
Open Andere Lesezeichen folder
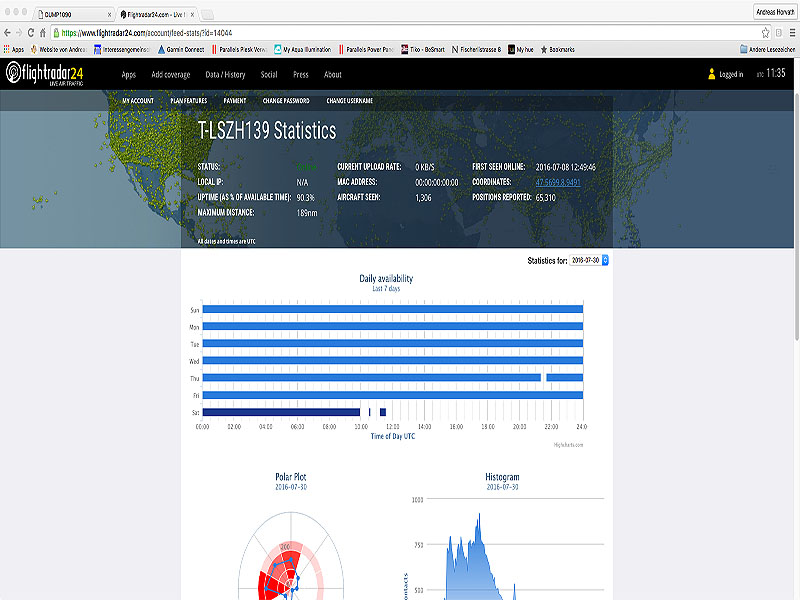click(x=767, y=49)
